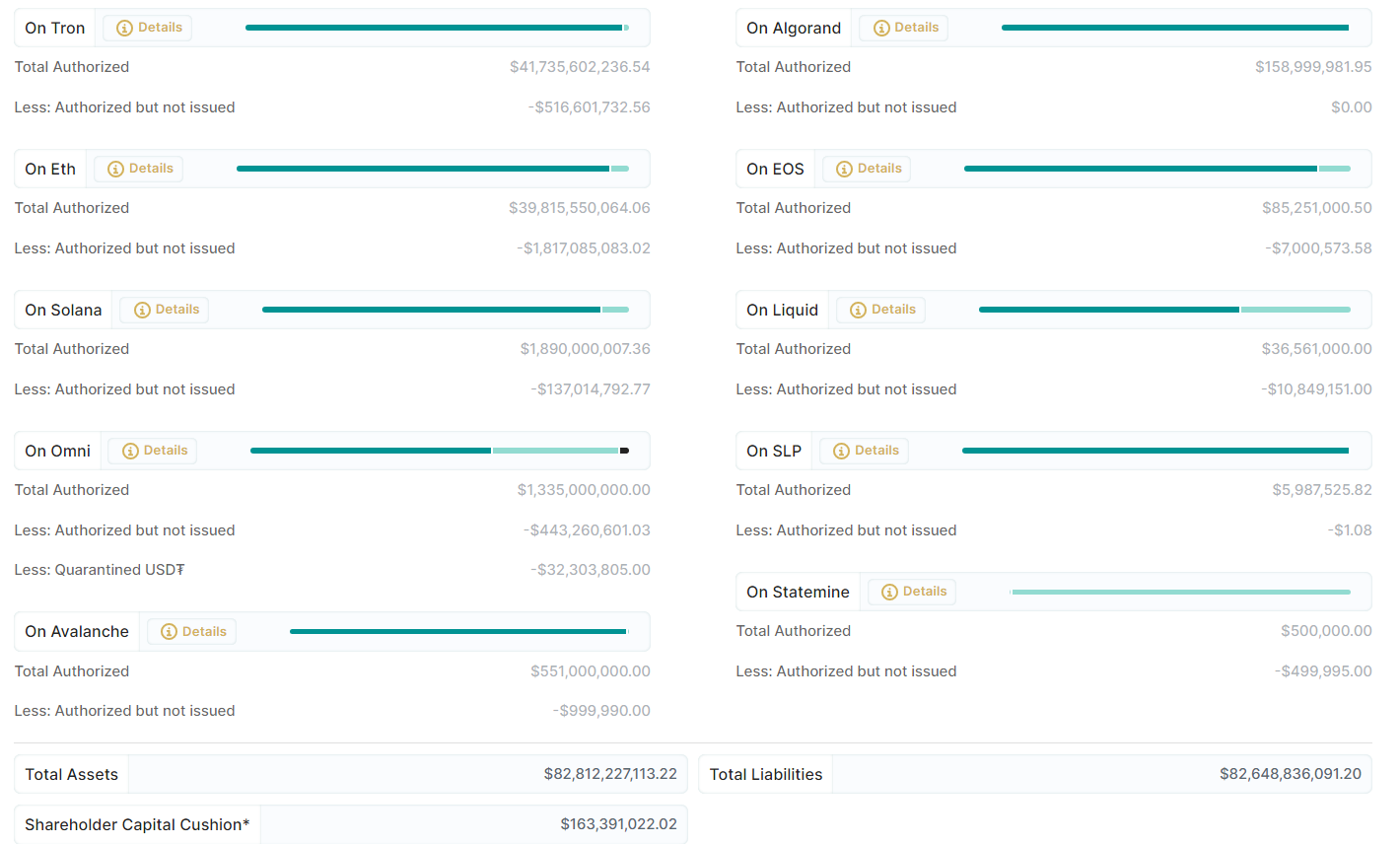Click cushion value $163,391,022.02
The height and width of the screenshot is (844, 1400).
[619, 824]
